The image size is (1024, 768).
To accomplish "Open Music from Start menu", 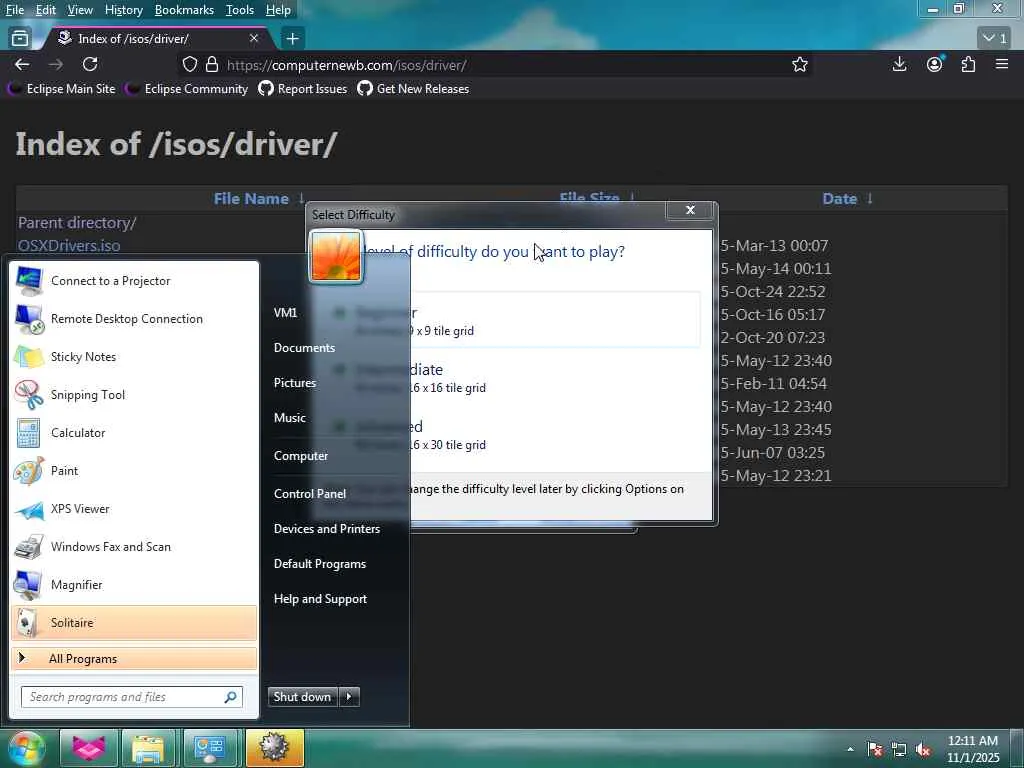I will 290,418.
